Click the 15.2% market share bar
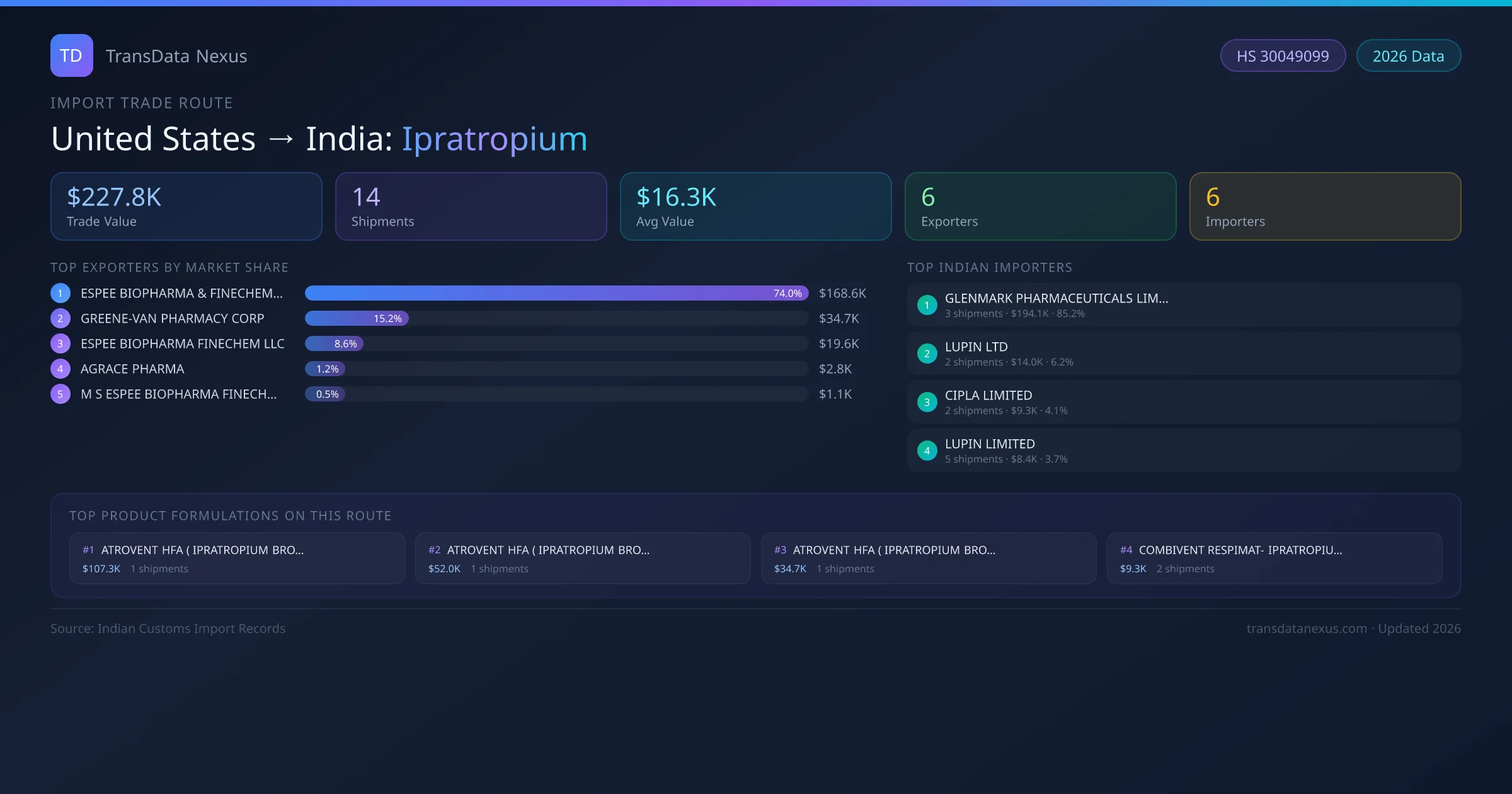 [357, 318]
